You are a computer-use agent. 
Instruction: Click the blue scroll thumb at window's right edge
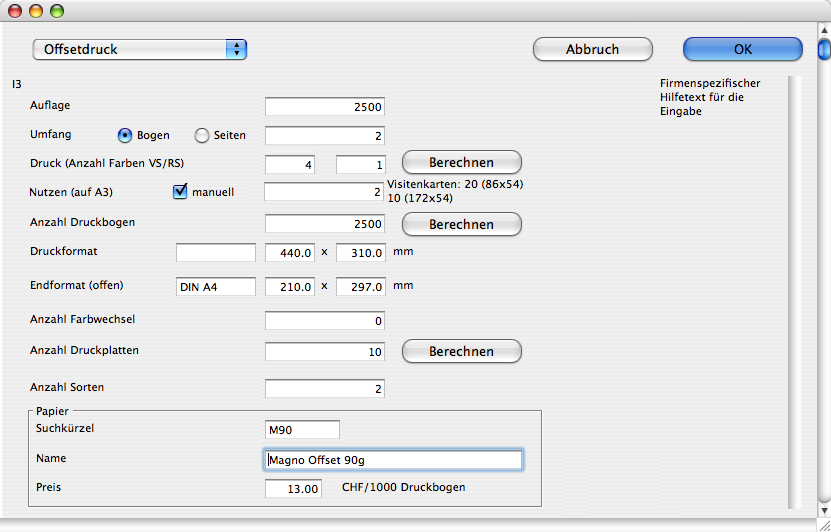[823, 49]
